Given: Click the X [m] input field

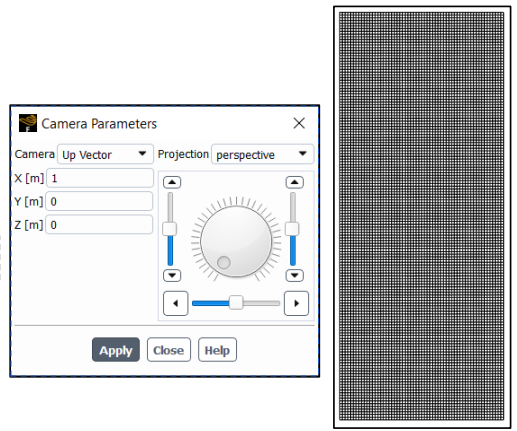Looking at the screenshot, I should point(100,178).
